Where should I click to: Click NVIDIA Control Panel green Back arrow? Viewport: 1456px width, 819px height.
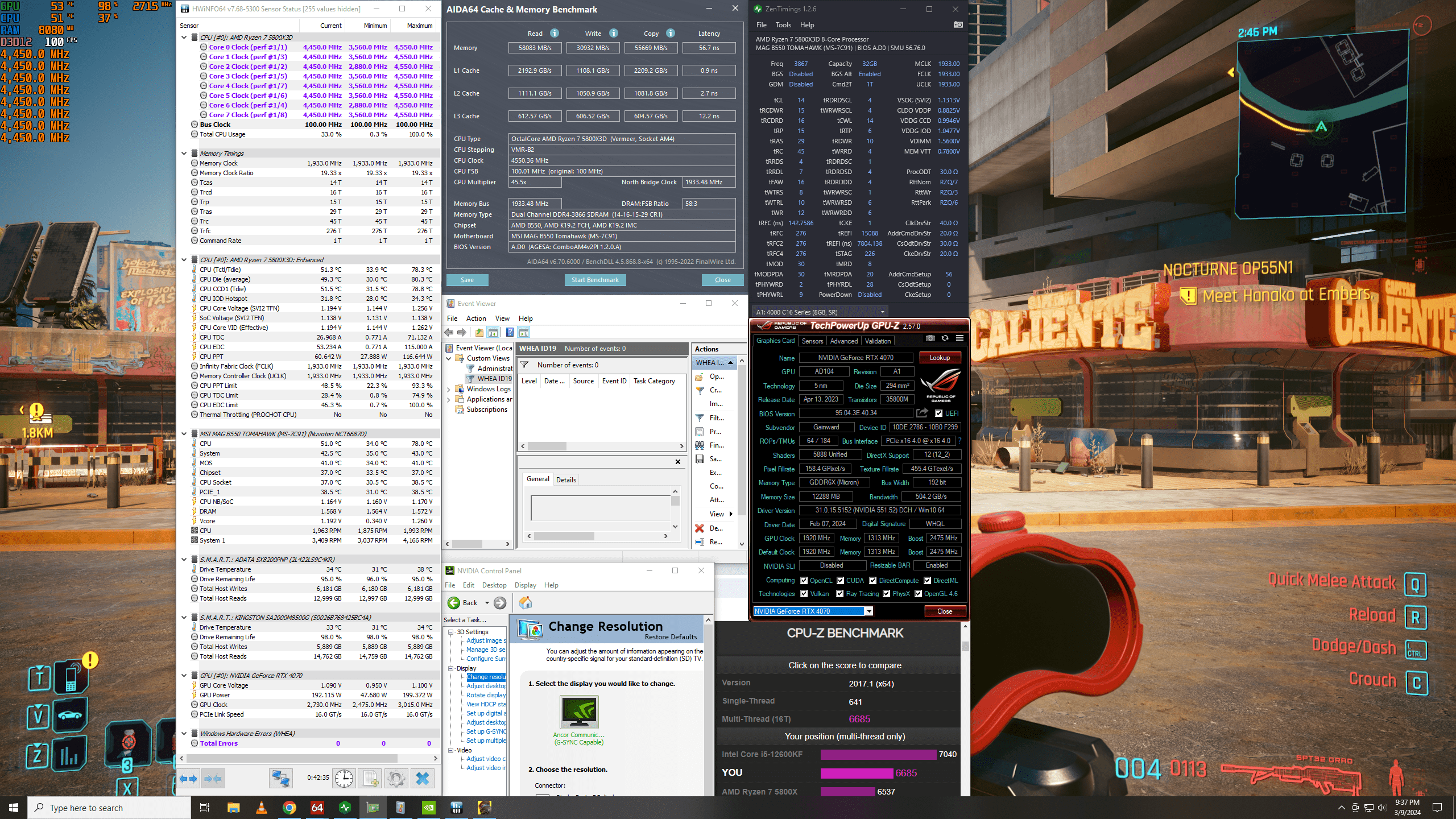tap(454, 603)
